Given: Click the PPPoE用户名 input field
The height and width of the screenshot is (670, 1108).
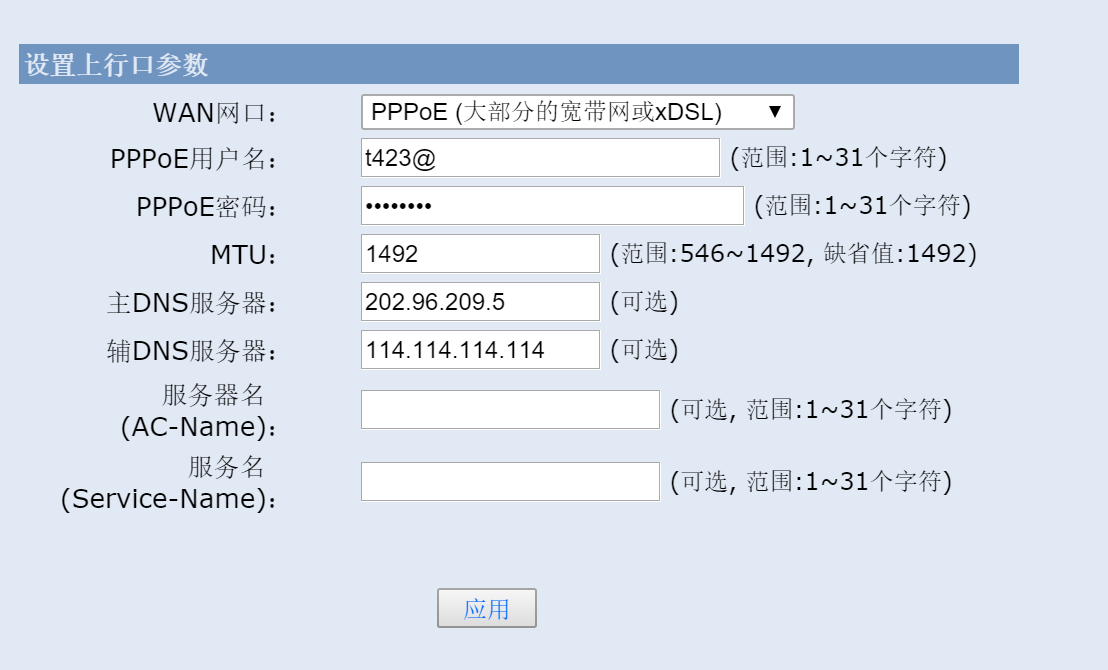Looking at the screenshot, I should pos(539,158).
